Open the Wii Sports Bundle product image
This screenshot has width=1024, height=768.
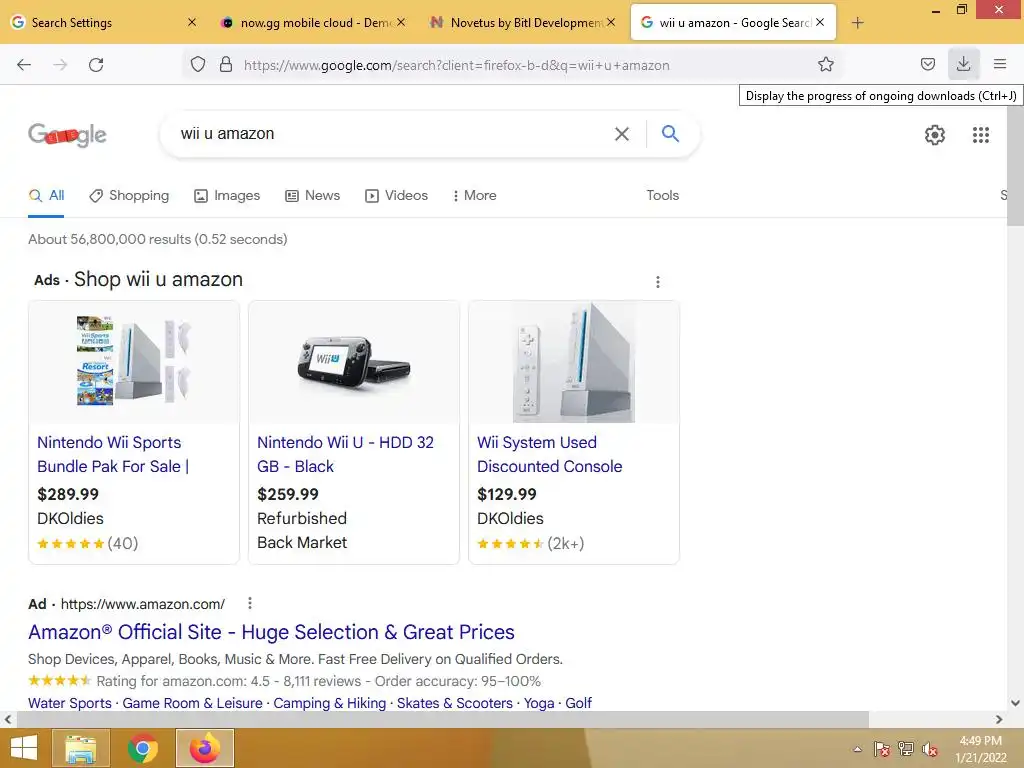click(134, 361)
